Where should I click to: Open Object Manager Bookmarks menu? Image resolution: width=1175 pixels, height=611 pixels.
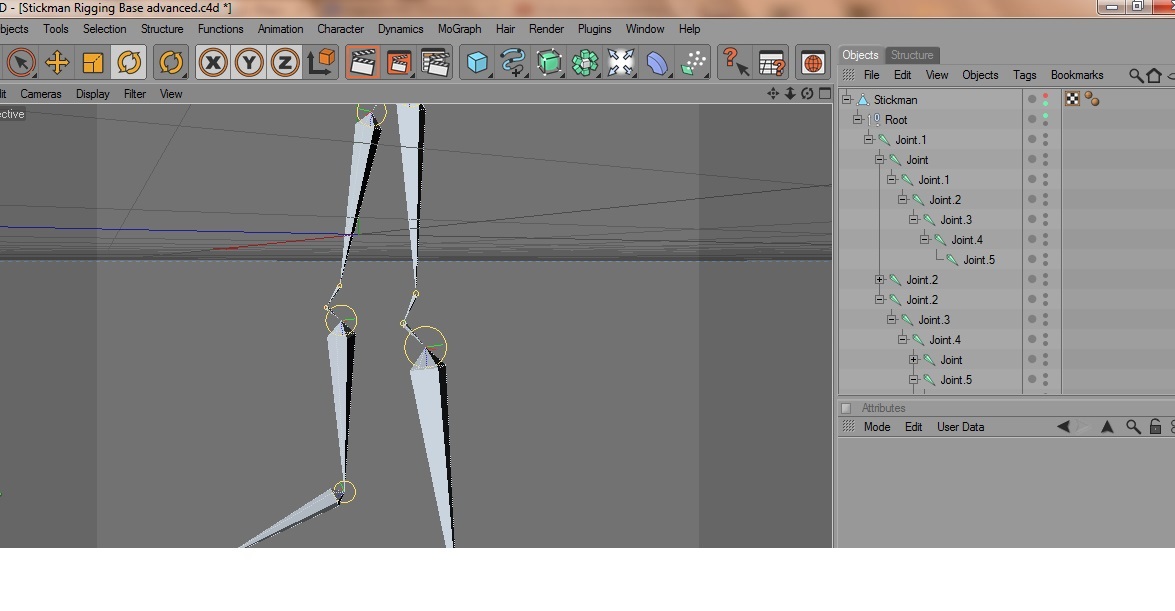[x=1077, y=75]
